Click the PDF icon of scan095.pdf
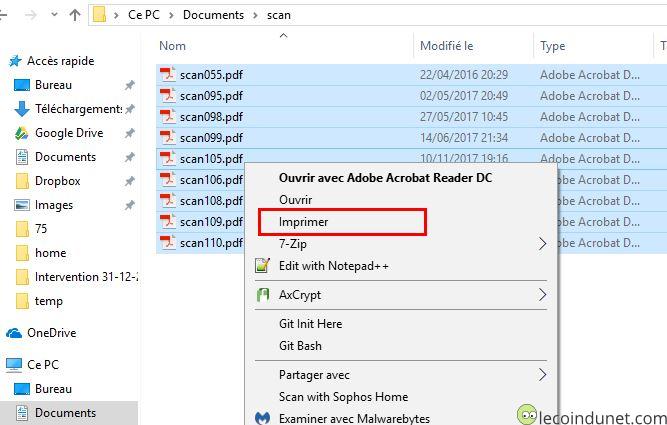Viewport: 667px width, 425px height. 168,95
